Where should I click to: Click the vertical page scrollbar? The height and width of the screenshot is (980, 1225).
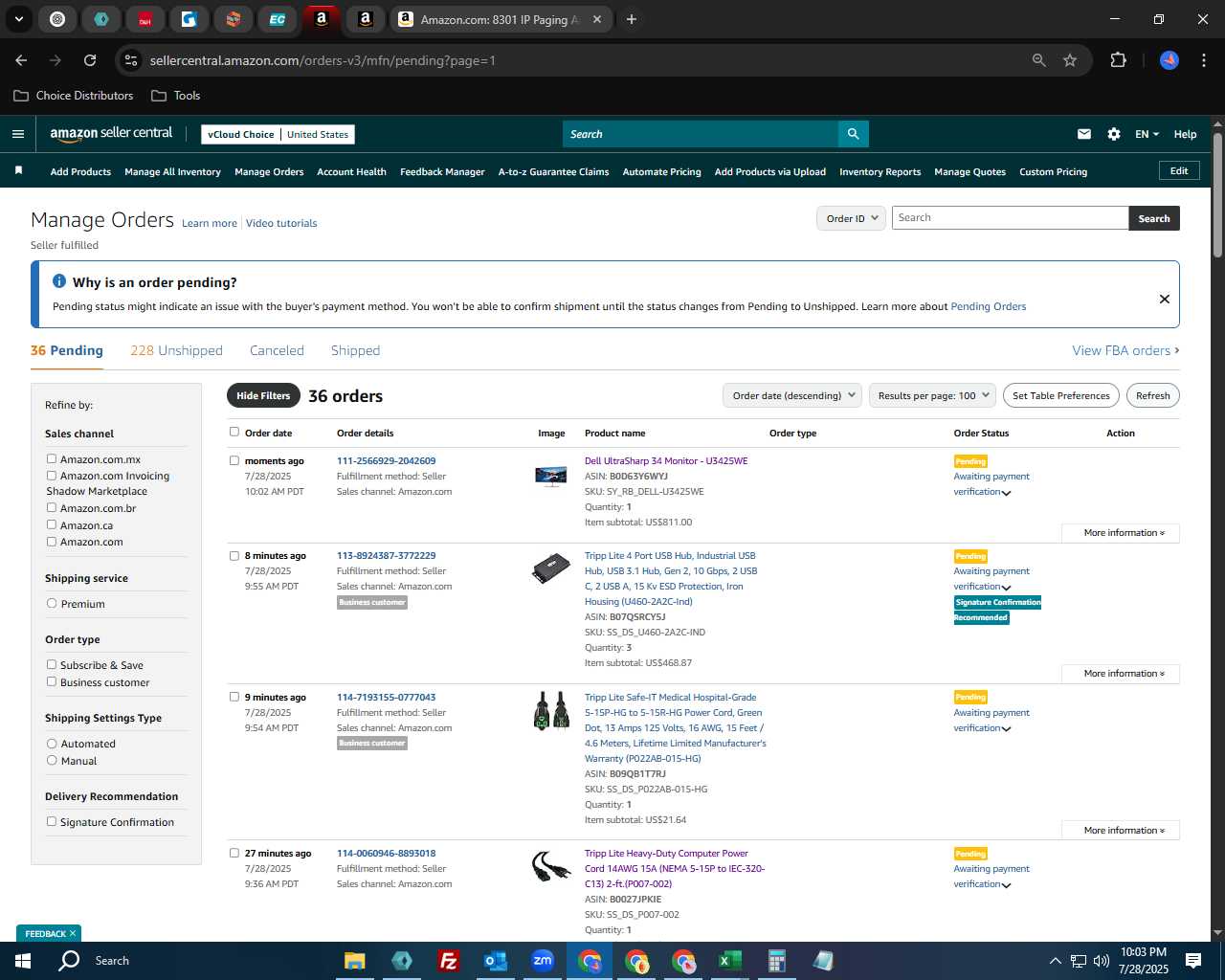tap(1217, 194)
